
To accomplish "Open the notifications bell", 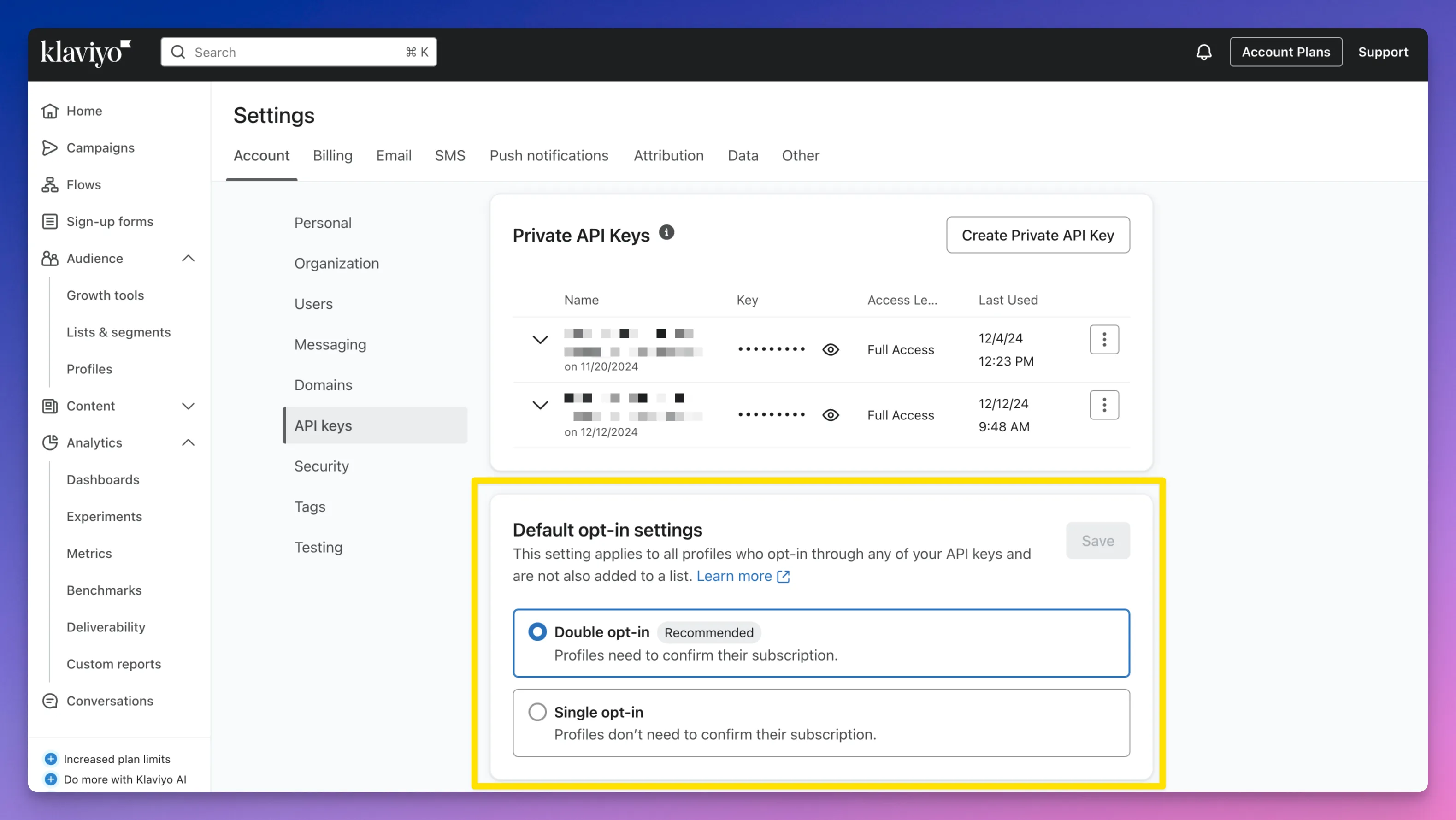I will (x=1203, y=52).
